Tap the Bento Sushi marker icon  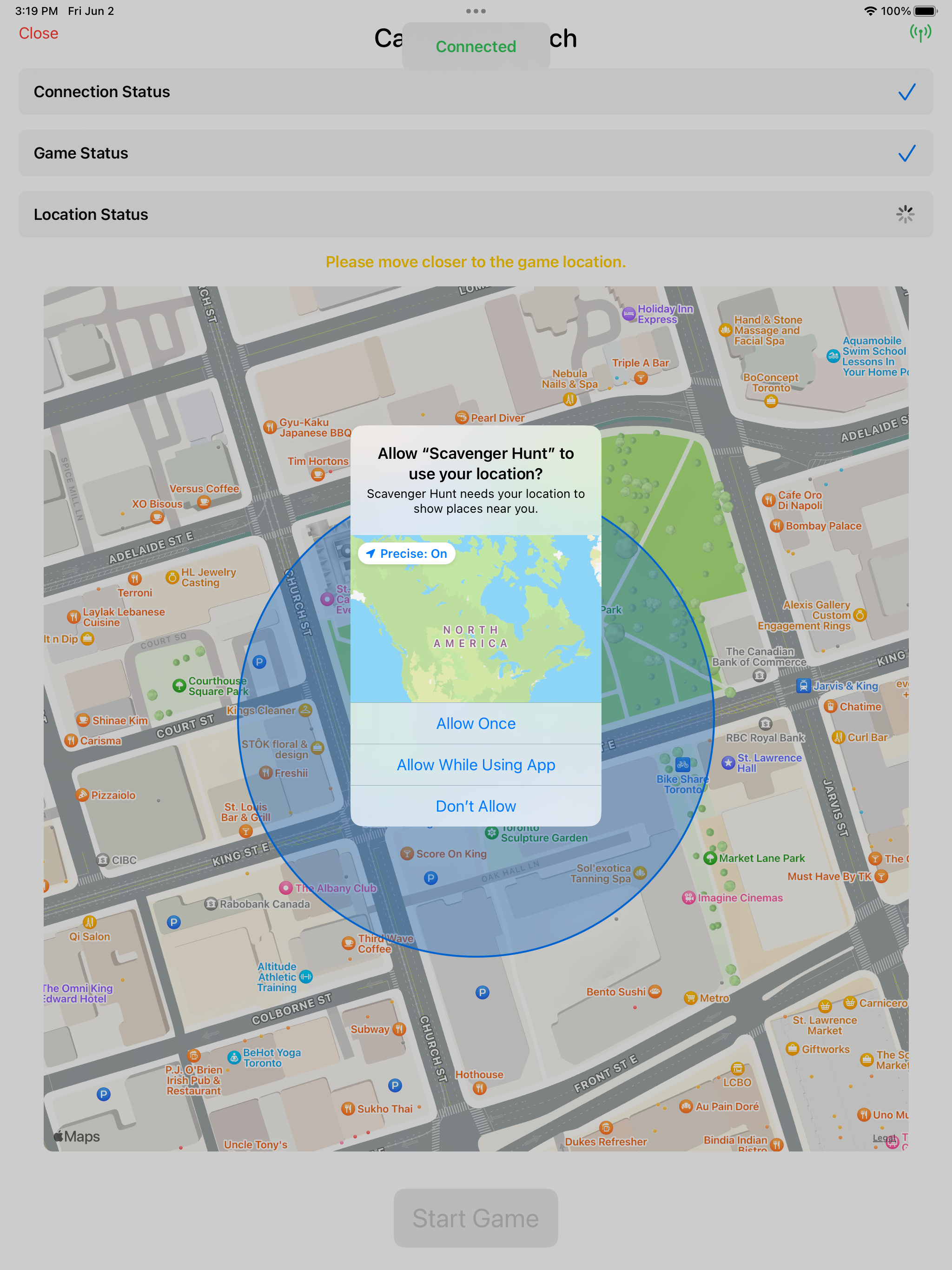(654, 992)
